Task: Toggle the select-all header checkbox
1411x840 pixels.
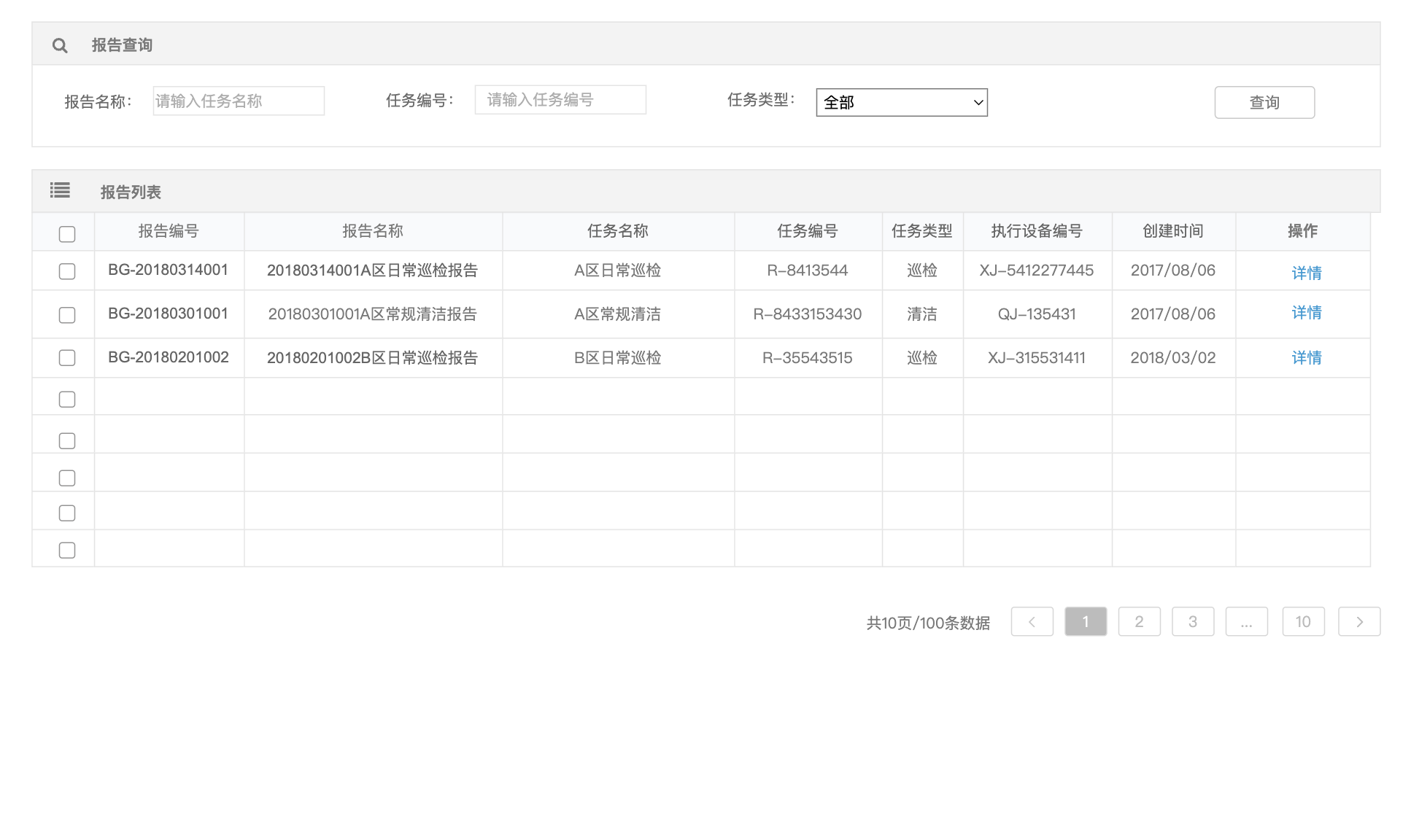Action: click(x=67, y=234)
